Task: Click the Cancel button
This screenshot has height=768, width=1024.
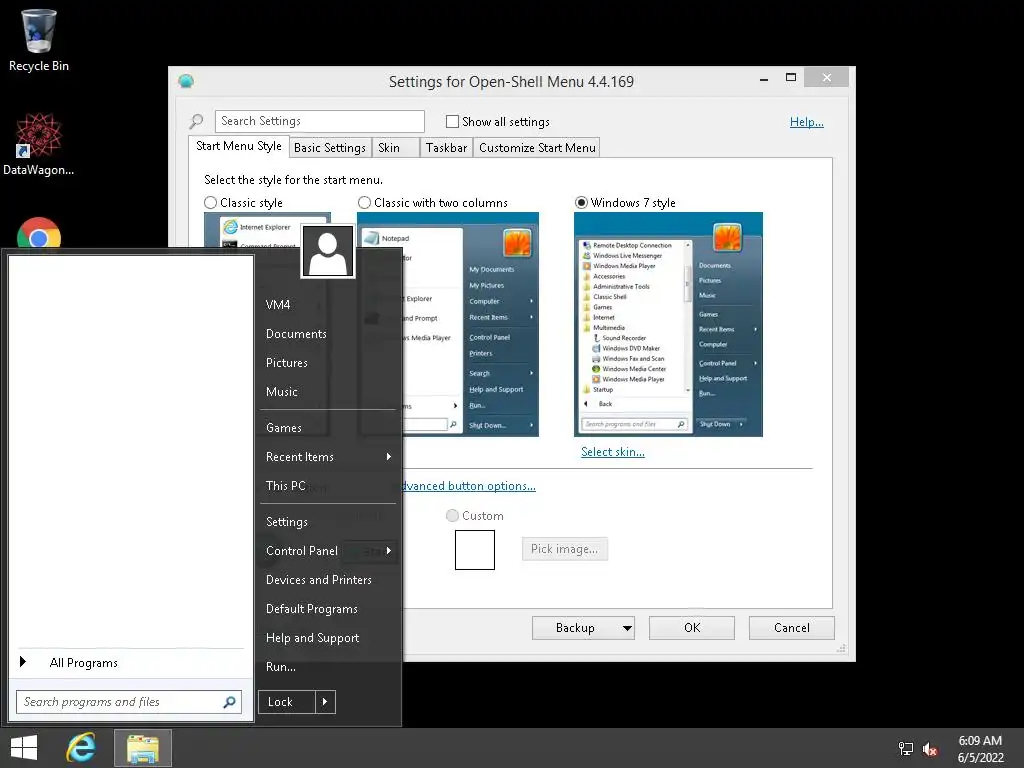Action: 792,628
